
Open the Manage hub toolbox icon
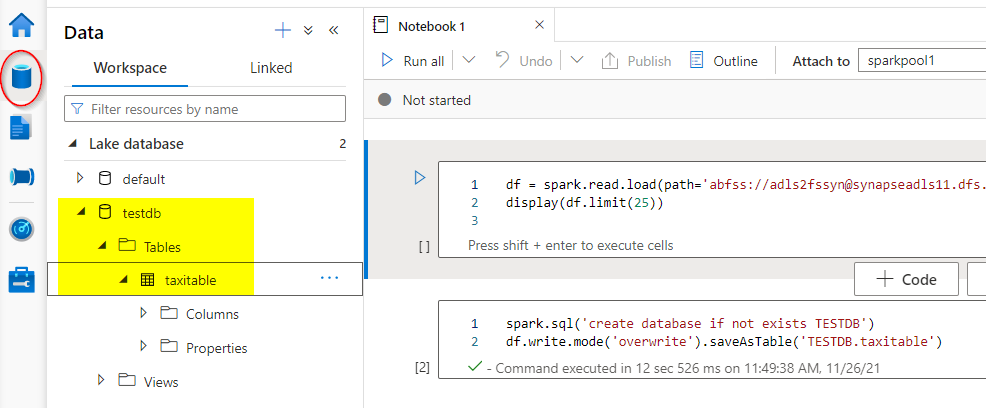pos(22,280)
